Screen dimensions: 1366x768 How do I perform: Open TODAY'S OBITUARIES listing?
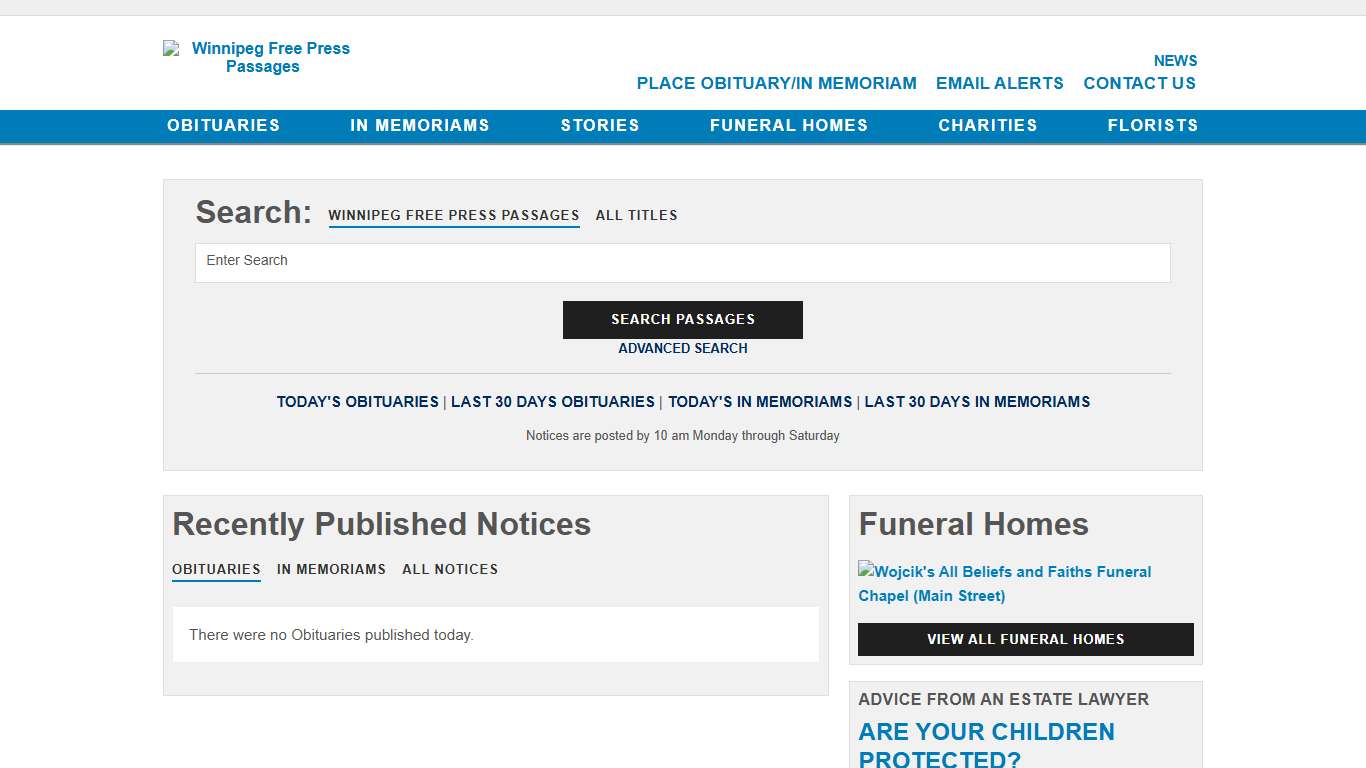(357, 401)
